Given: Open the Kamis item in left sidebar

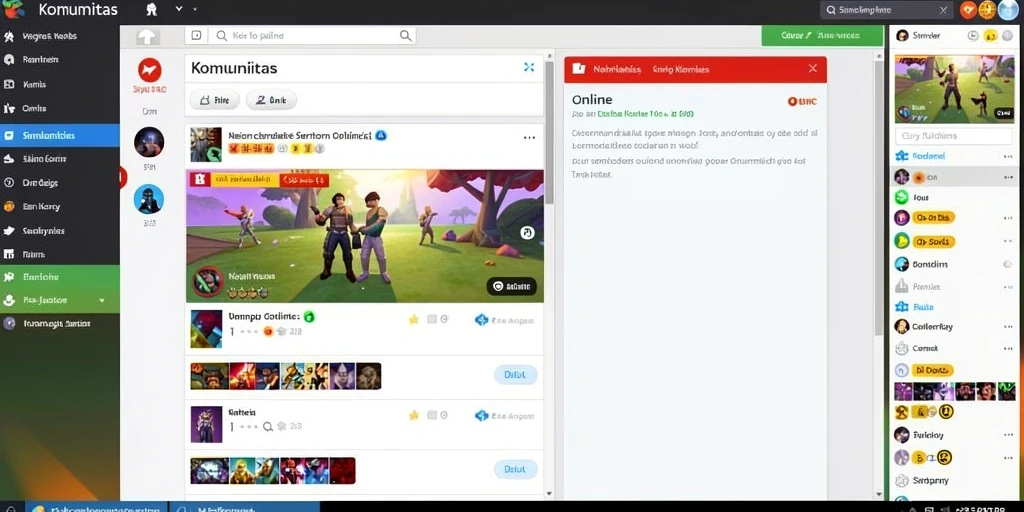Looking at the screenshot, I should pos(59,84).
